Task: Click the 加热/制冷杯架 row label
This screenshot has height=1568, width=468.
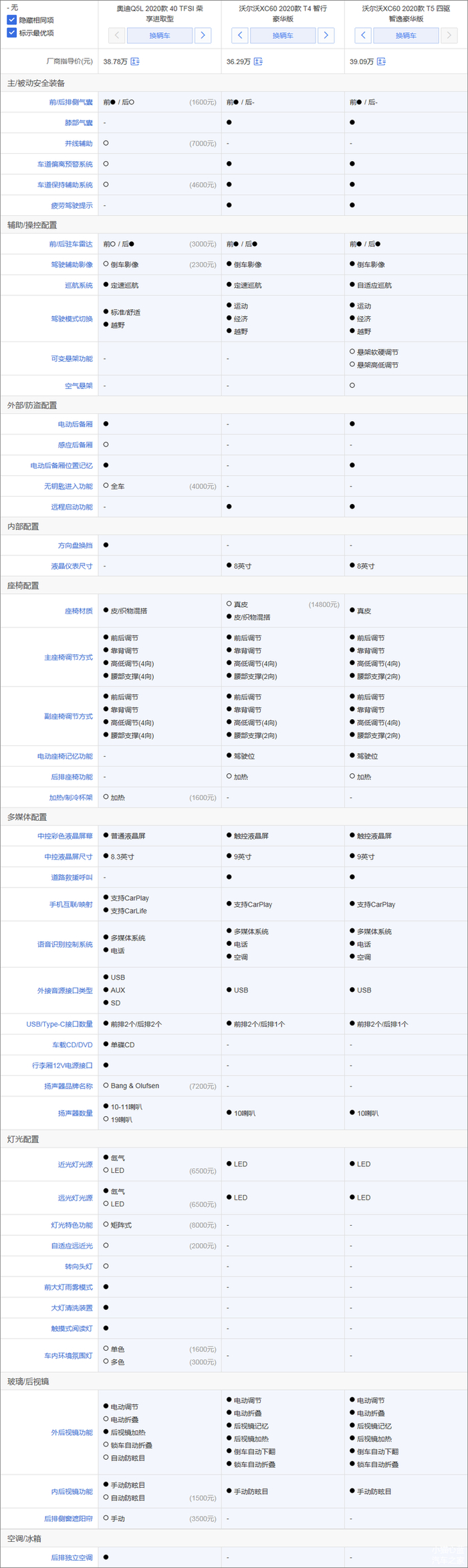Action: [x=71, y=798]
